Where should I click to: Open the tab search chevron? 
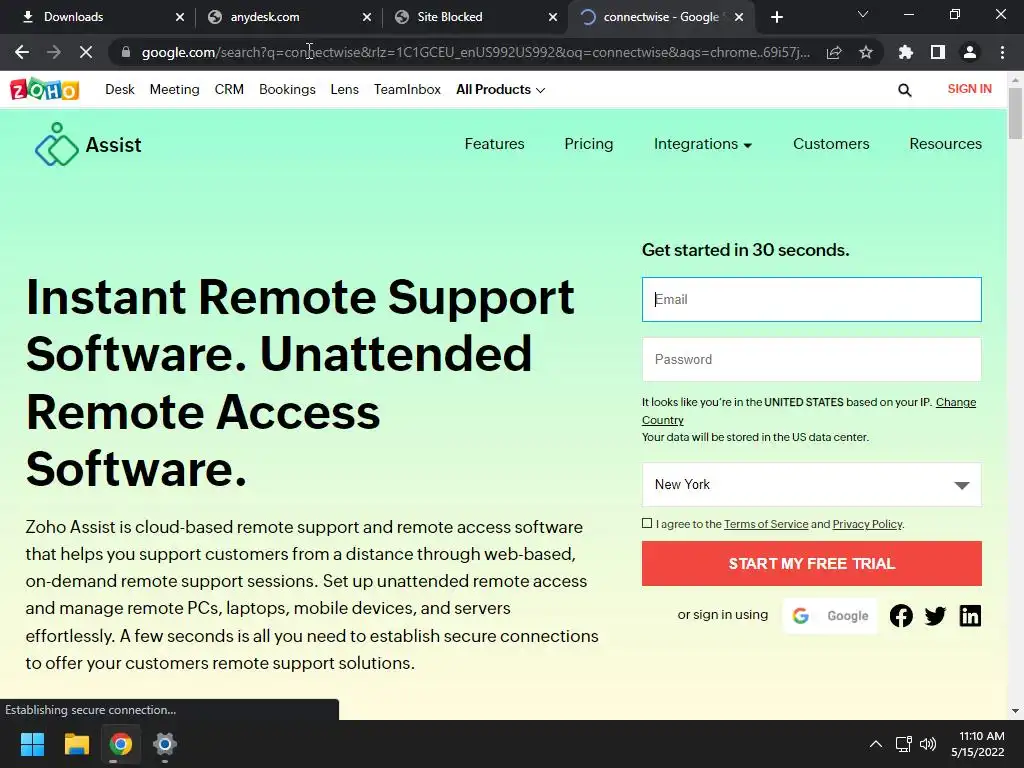point(863,14)
